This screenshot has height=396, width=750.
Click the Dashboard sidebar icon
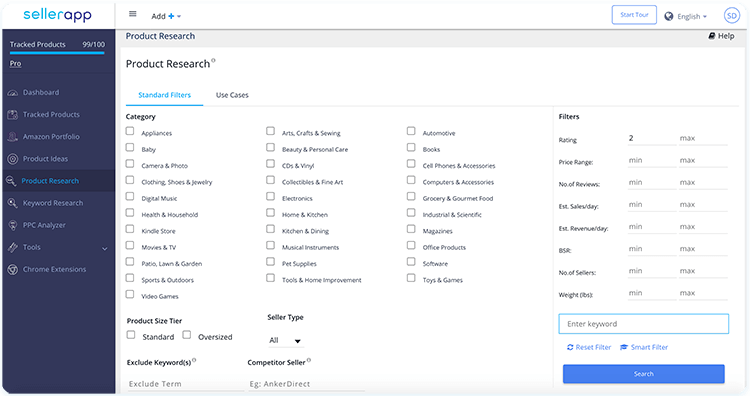click(13, 93)
